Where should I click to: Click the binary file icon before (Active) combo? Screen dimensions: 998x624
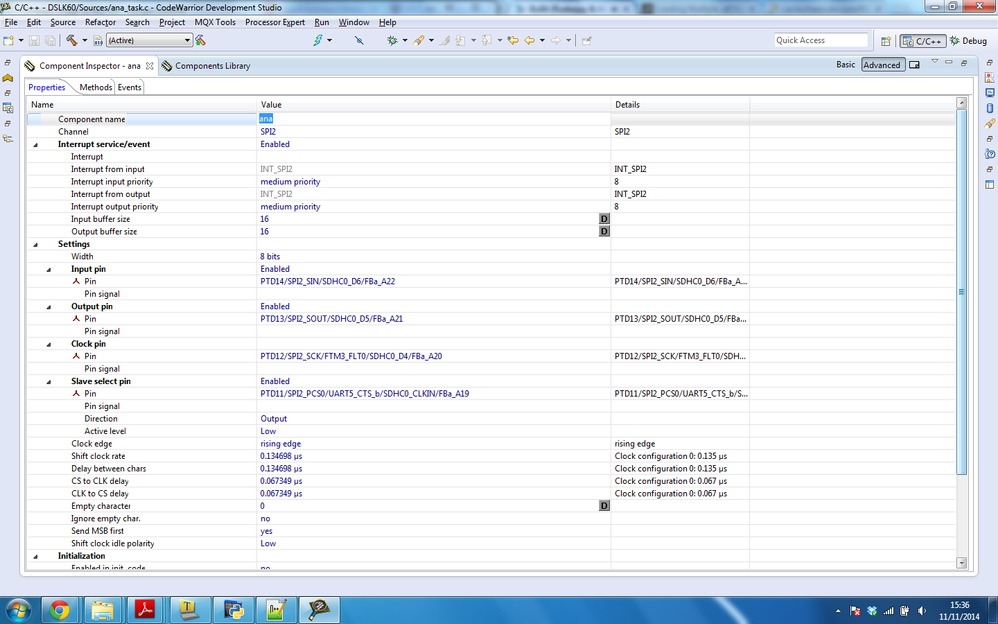click(97, 40)
